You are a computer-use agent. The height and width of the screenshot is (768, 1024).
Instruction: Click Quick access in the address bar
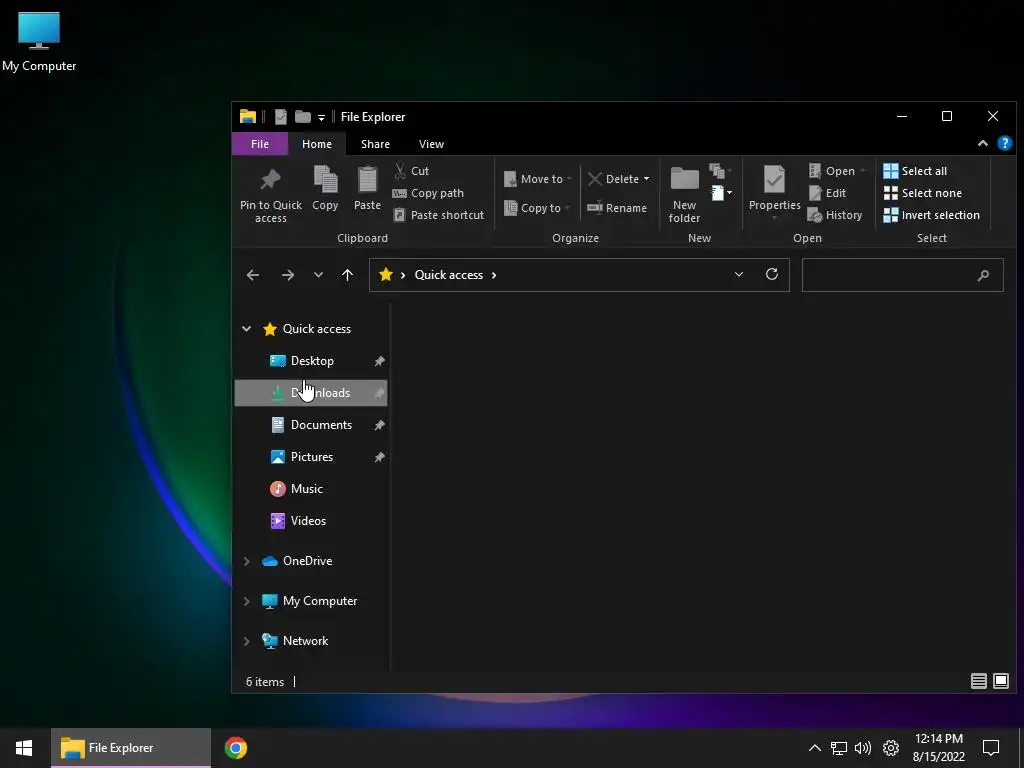point(449,275)
